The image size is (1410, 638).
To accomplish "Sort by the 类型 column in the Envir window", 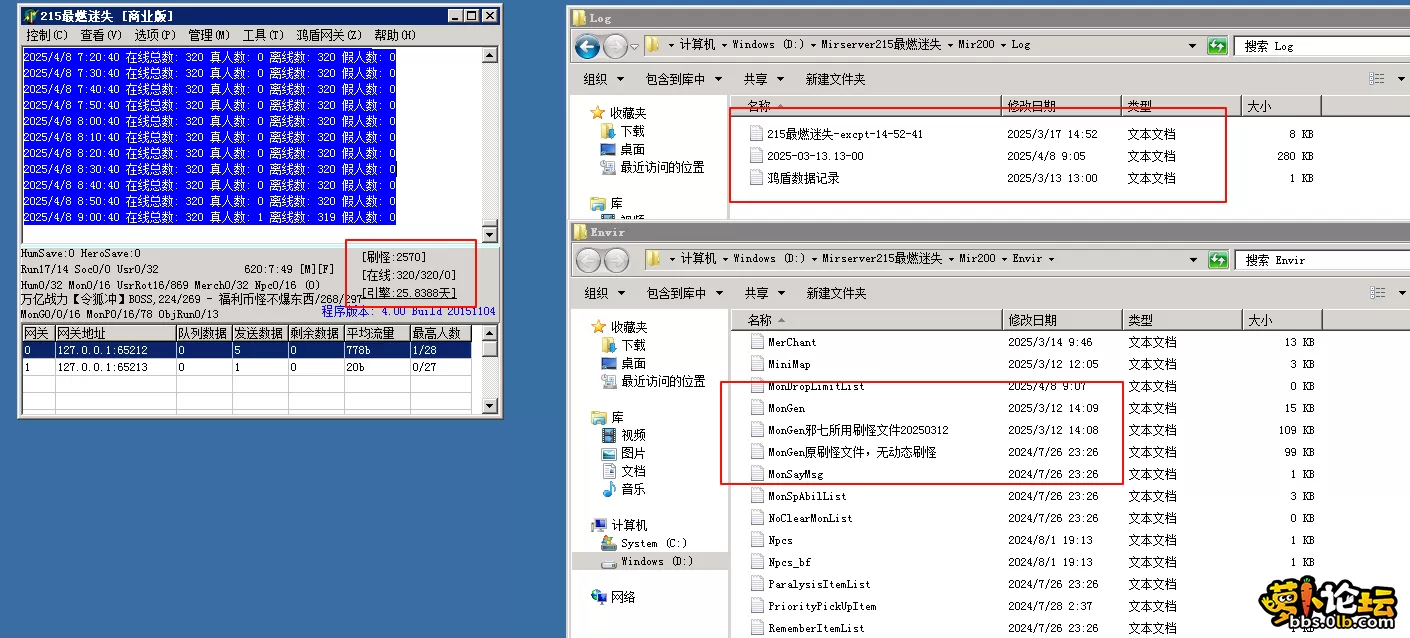I will coord(1181,320).
